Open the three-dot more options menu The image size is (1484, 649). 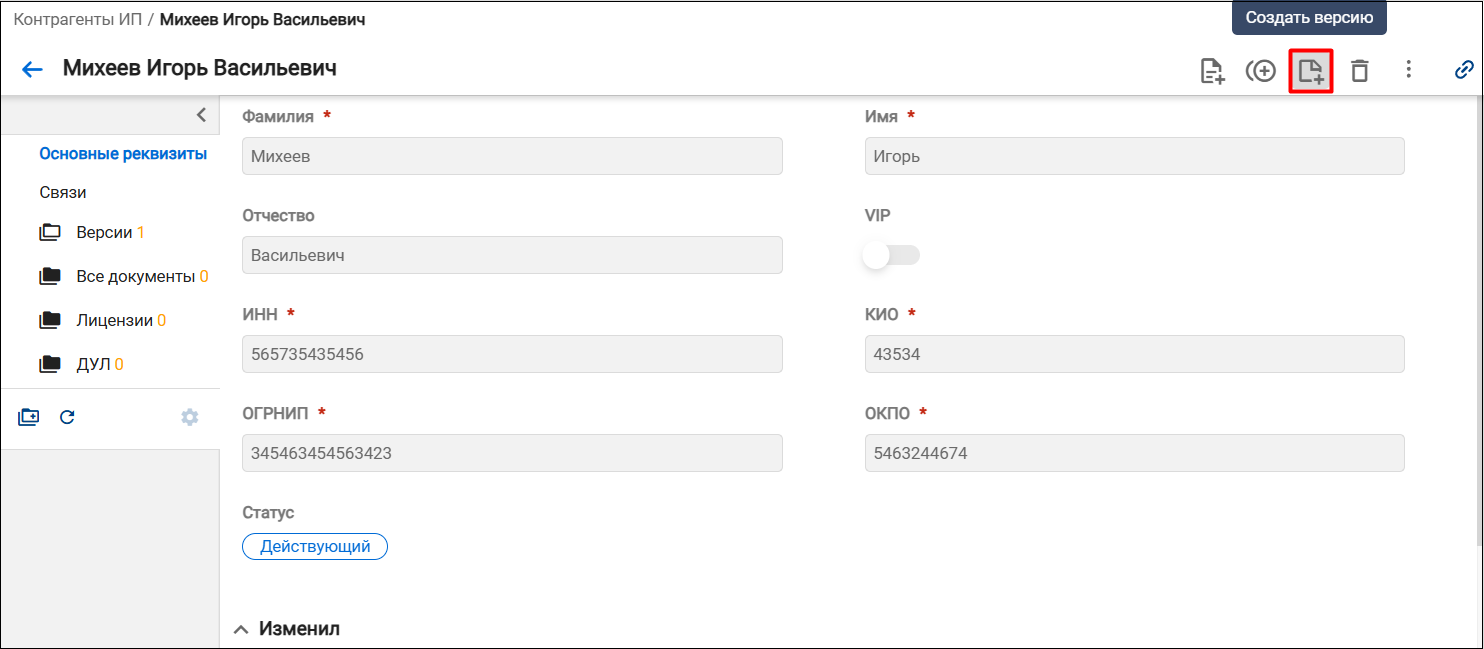click(1408, 69)
